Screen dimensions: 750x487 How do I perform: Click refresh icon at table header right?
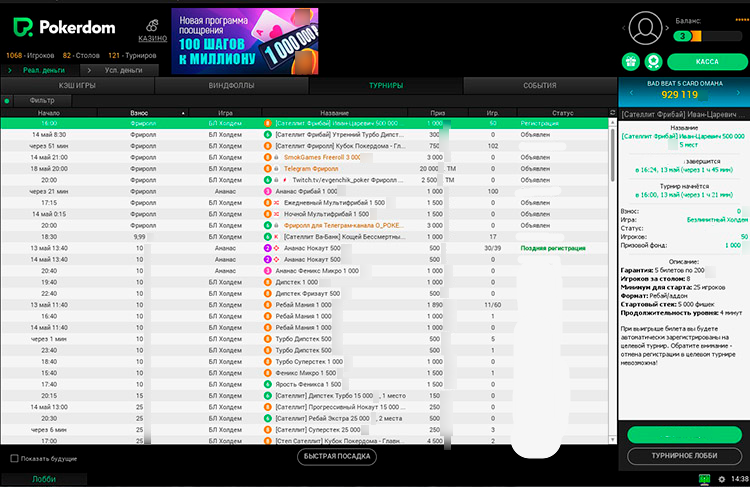[612, 112]
